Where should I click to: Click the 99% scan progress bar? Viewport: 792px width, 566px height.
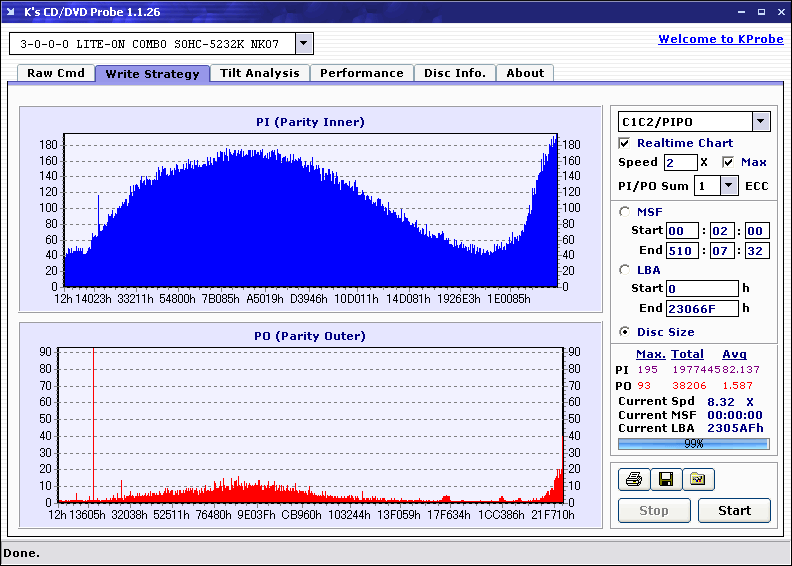[x=693, y=443]
